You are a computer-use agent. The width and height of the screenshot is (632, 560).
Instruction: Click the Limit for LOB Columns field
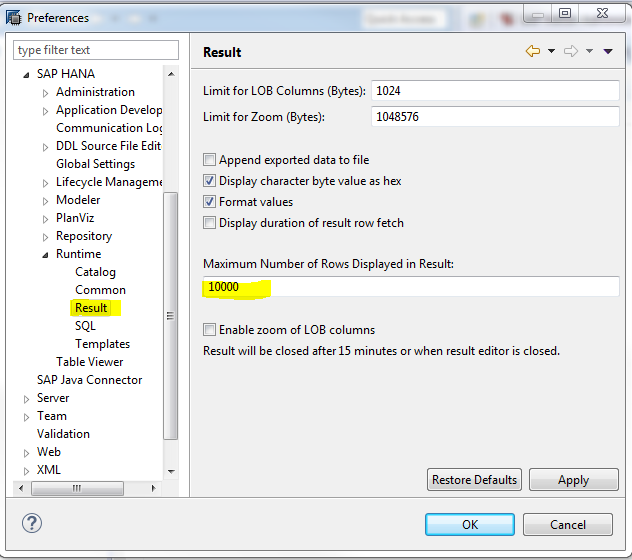[x=495, y=91]
